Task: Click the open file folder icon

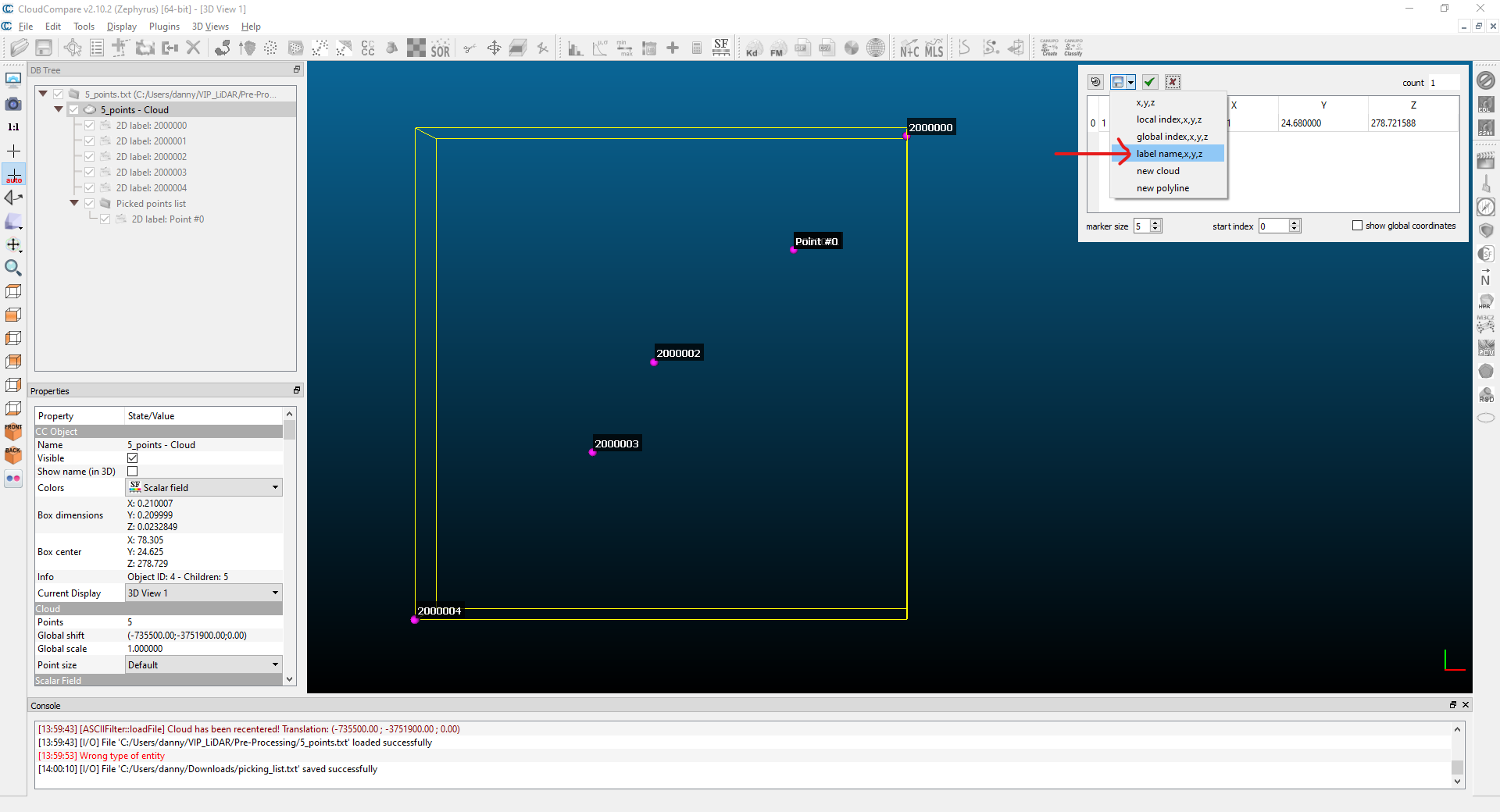Action: (20, 48)
